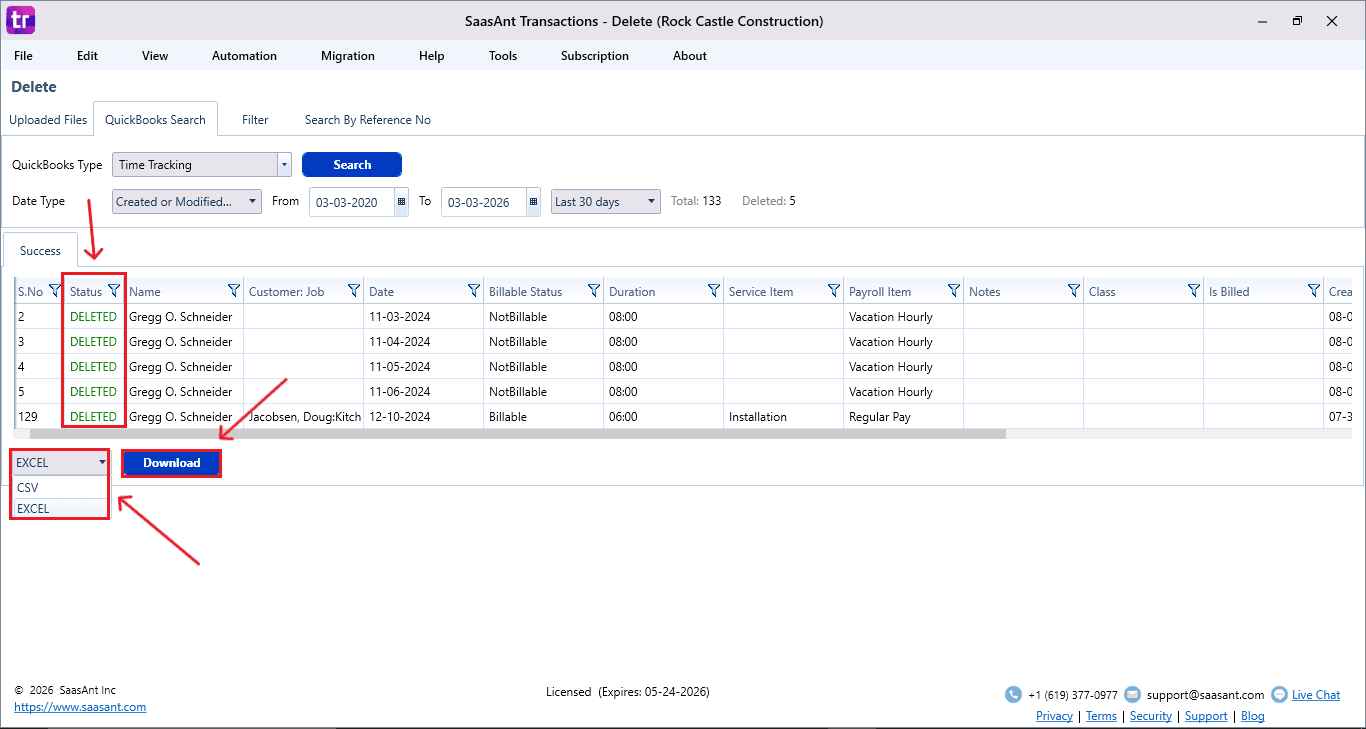Click the 06:00 duration cell
The width and height of the screenshot is (1366, 729).
(664, 417)
